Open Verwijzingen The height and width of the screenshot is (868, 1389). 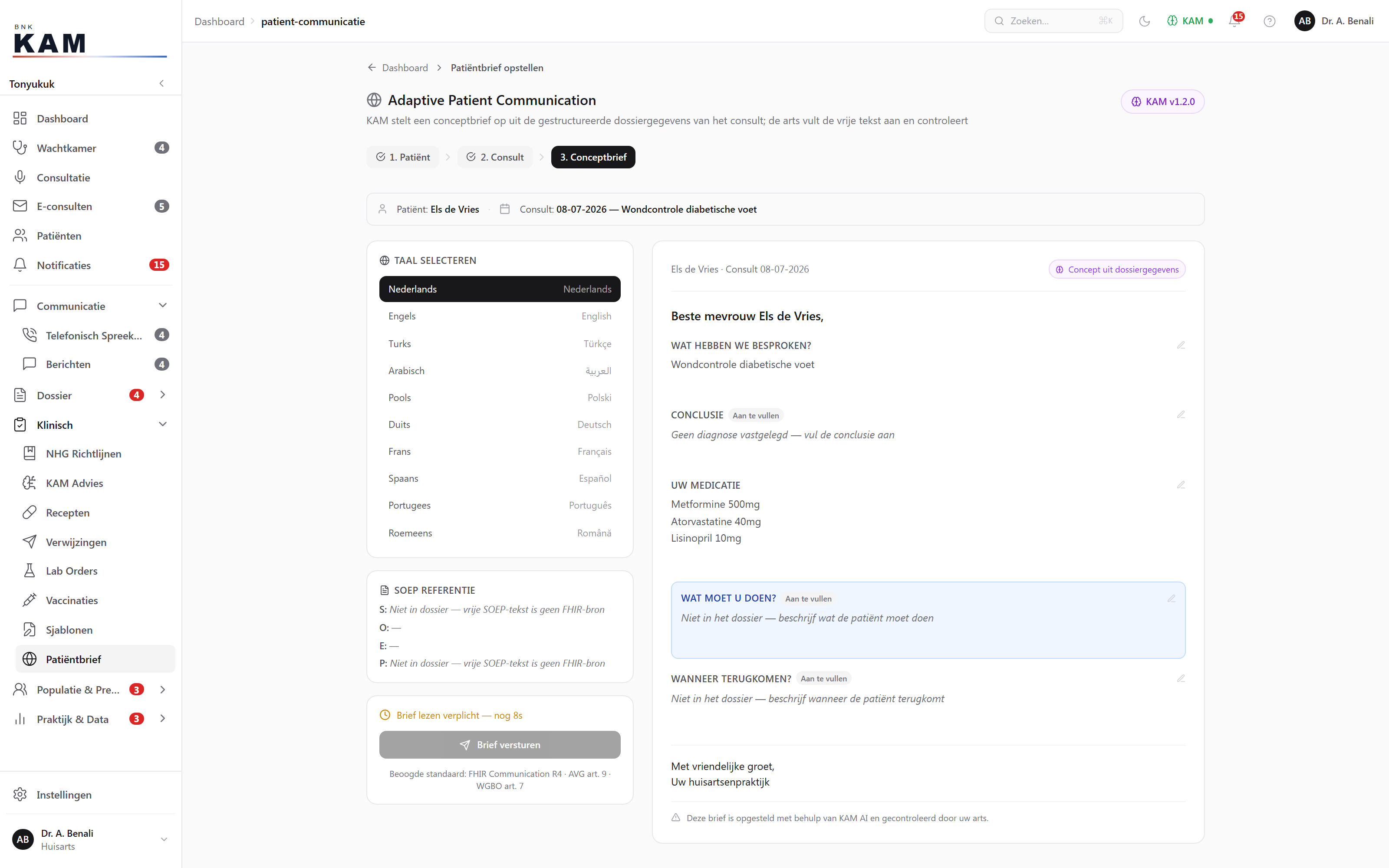point(96,542)
